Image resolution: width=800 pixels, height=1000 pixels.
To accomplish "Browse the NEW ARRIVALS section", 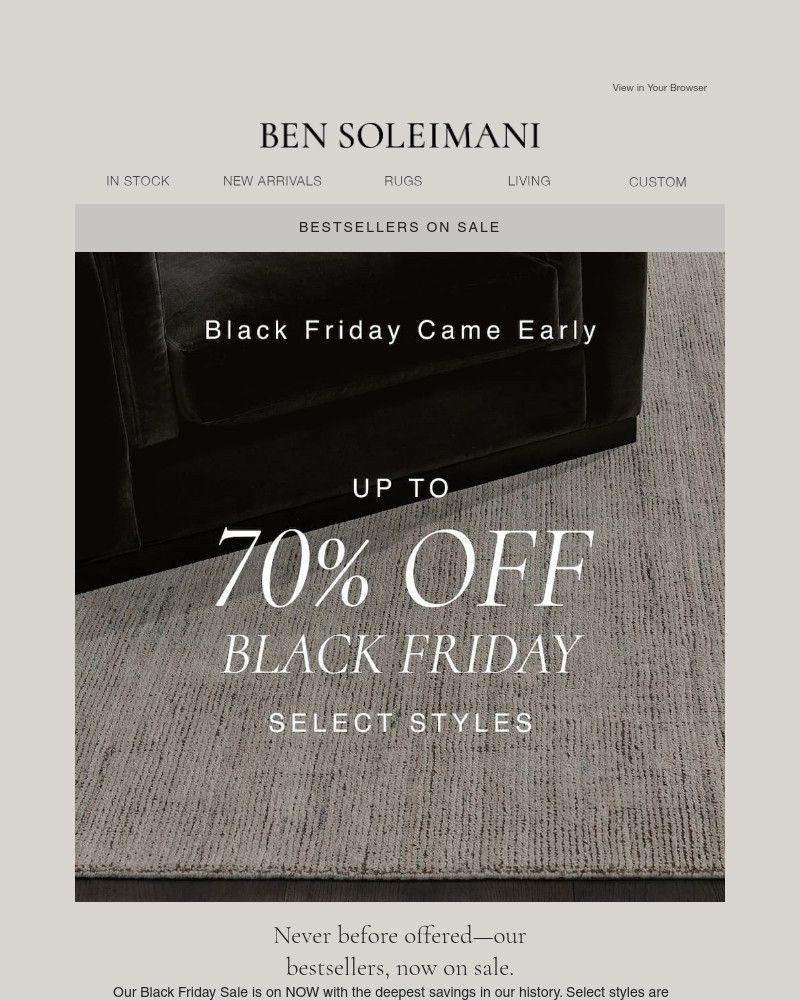I will pyautogui.click(x=272, y=182).
